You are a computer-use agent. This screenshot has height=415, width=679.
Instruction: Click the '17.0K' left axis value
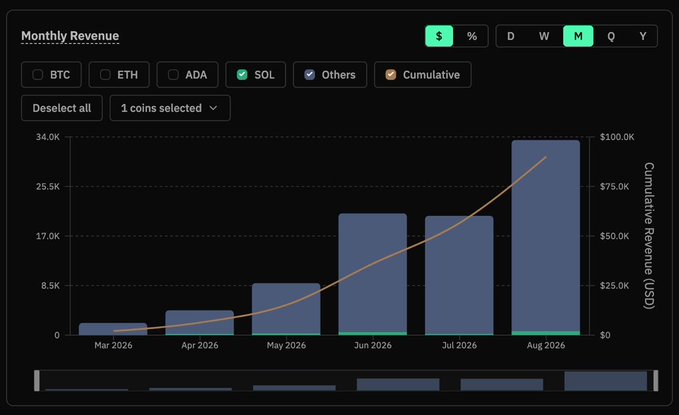pos(48,236)
